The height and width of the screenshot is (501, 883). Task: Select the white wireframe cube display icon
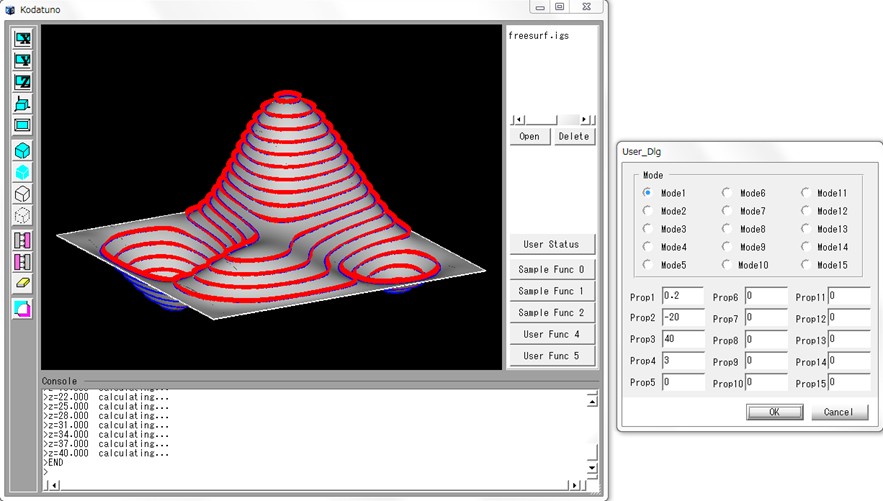[22, 194]
